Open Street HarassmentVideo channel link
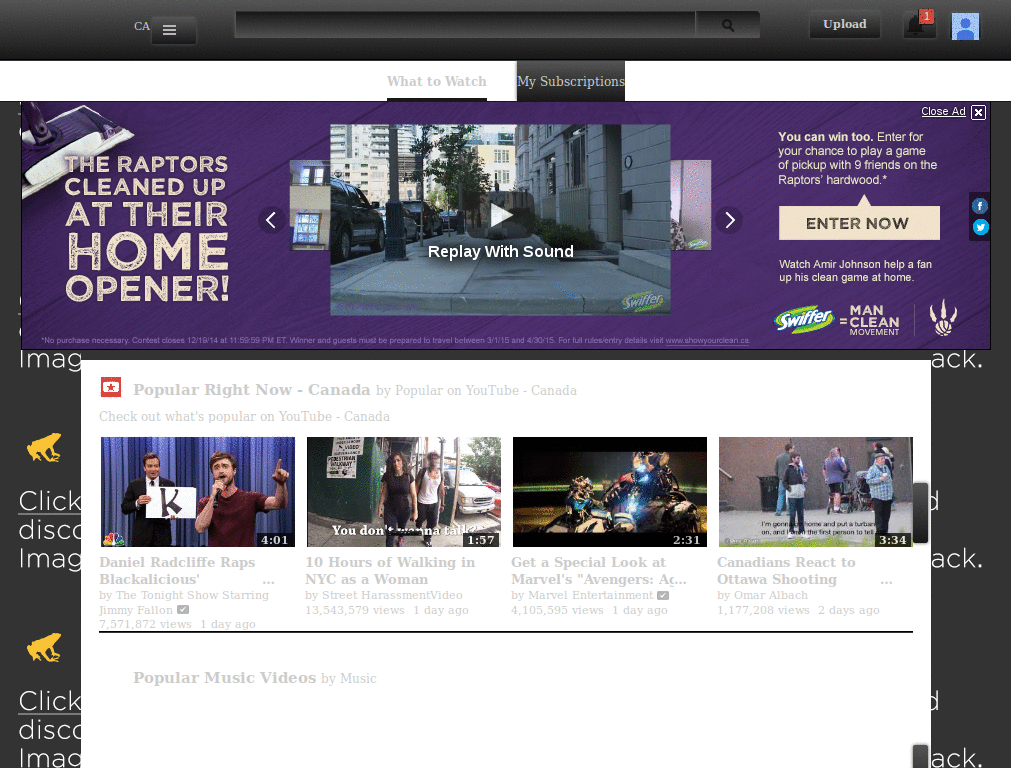The height and width of the screenshot is (768, 1024). click(x=392, y=595)
